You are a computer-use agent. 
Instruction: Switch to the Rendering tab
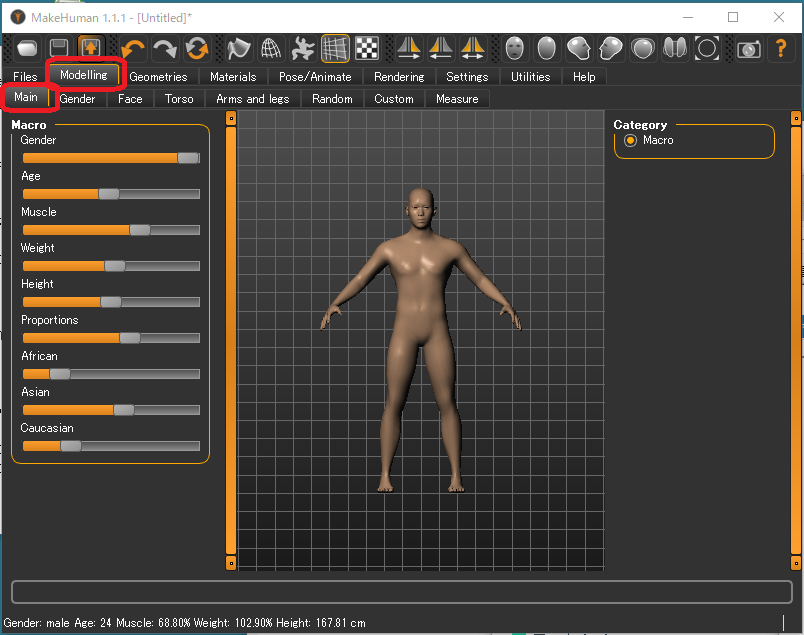point(399,77)
